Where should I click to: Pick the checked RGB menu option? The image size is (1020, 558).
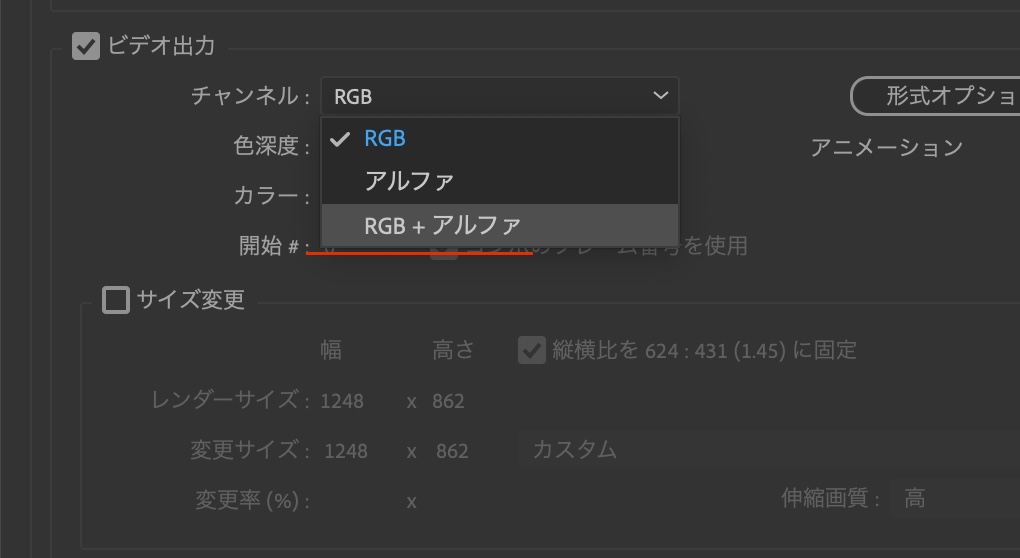[x=385, y=139]
